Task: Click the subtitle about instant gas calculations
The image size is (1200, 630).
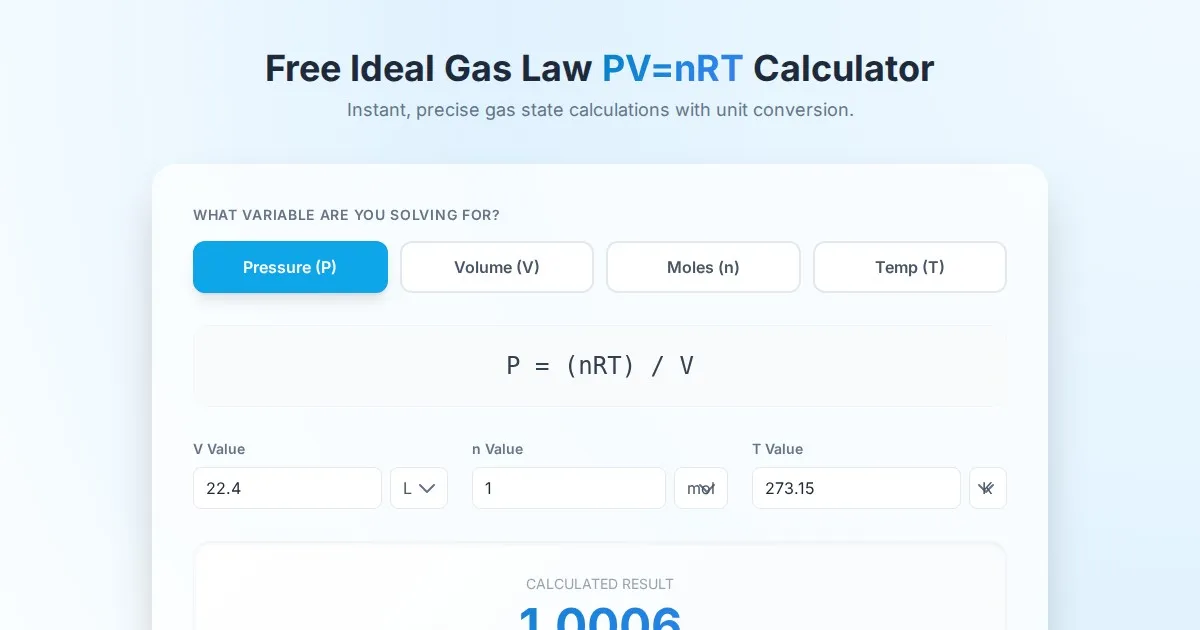Action: 600,110
